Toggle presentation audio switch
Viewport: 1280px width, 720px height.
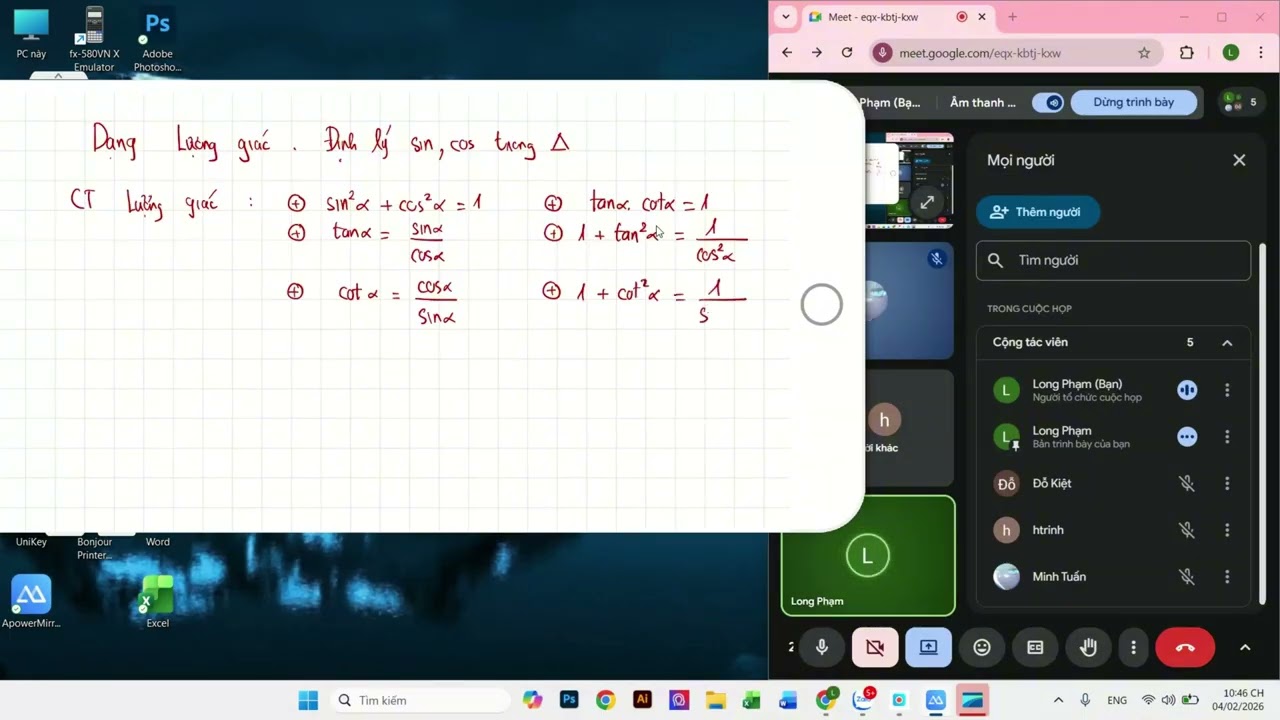(x=1048, y=102)
